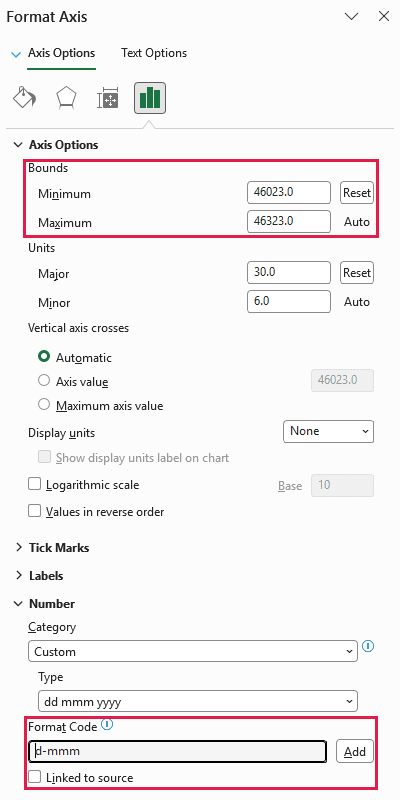The width and height of the screenshot is (400, 800).
Task: Open the Size & Properties icon tab
Action: coord(108,98)
